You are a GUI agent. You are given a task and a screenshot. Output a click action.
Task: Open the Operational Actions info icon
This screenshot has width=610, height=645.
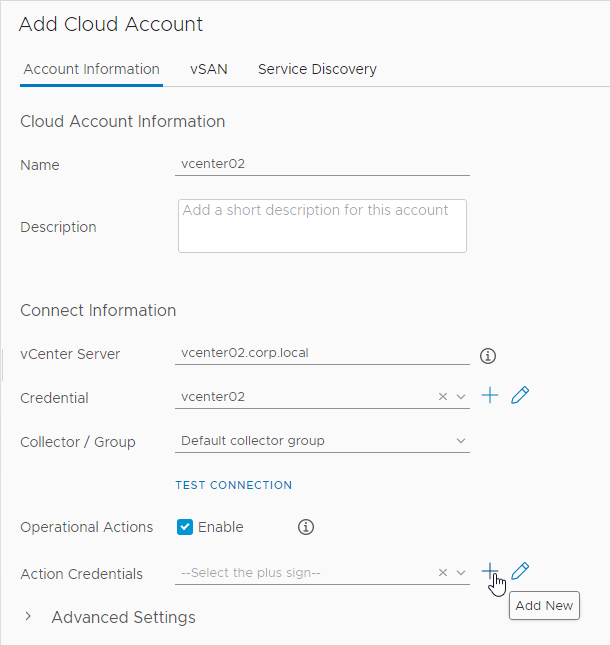point(306,527)
